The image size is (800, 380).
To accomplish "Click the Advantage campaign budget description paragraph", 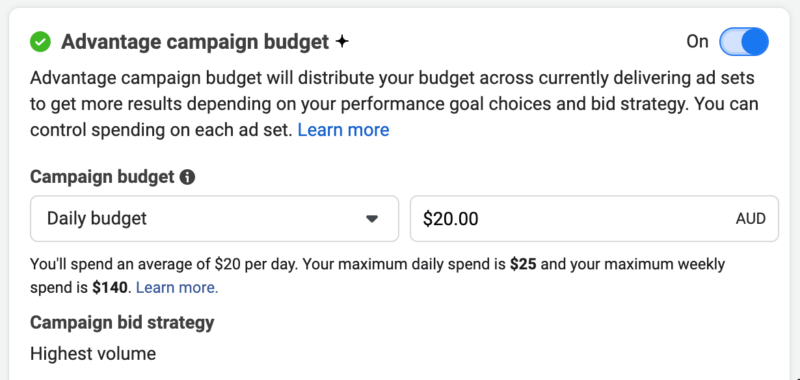I will click(x=394, y=105).
